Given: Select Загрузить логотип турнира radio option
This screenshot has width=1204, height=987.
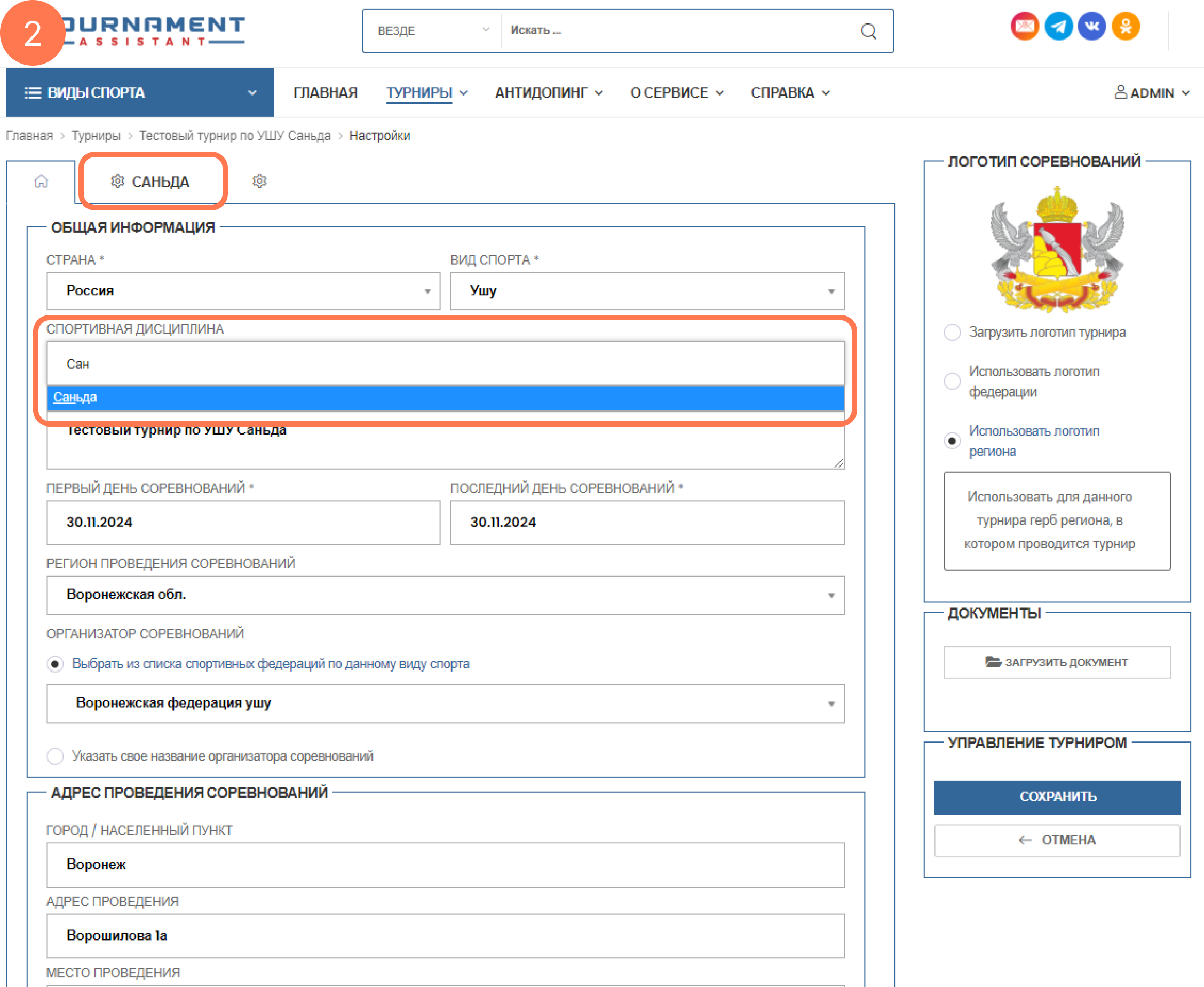Looking at the screenshot, I should pyautogui.click(x=952, y=332).
